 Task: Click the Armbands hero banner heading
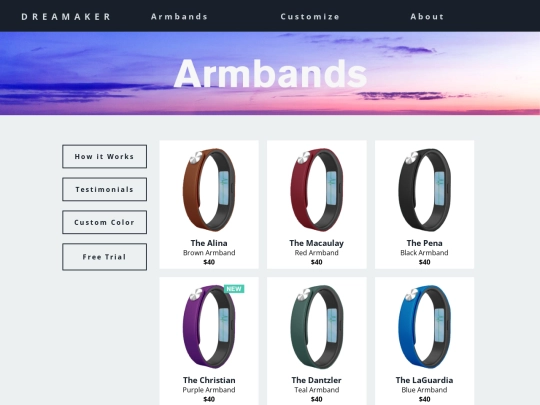(x=270, y=74)
